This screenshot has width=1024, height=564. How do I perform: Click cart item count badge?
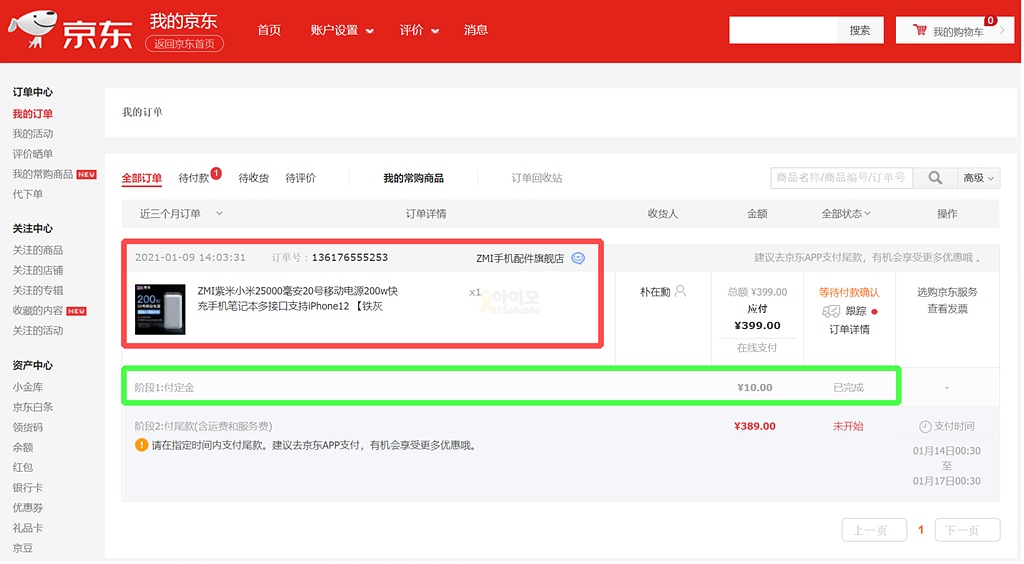pyautogui.click(x=991, y=21)
